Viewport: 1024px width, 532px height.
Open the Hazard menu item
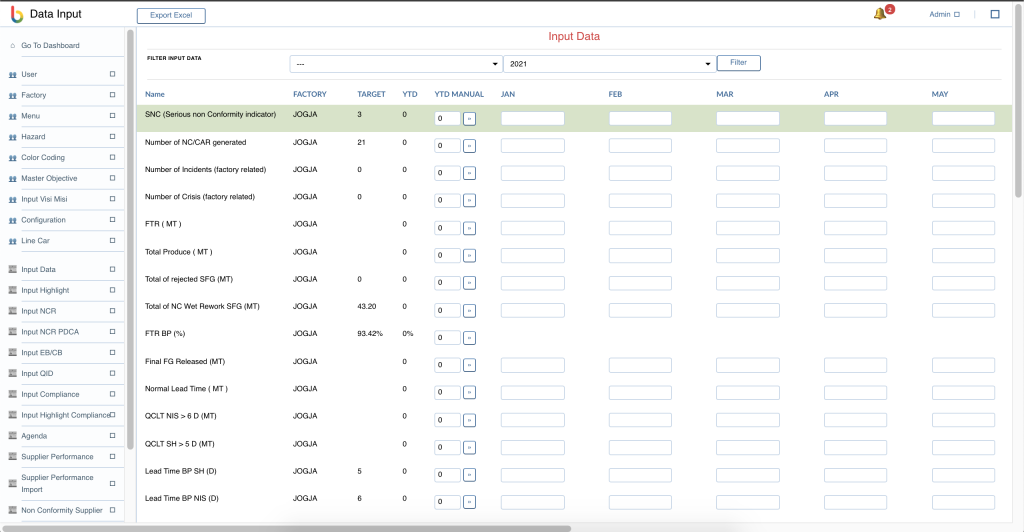tap(33, 137)
